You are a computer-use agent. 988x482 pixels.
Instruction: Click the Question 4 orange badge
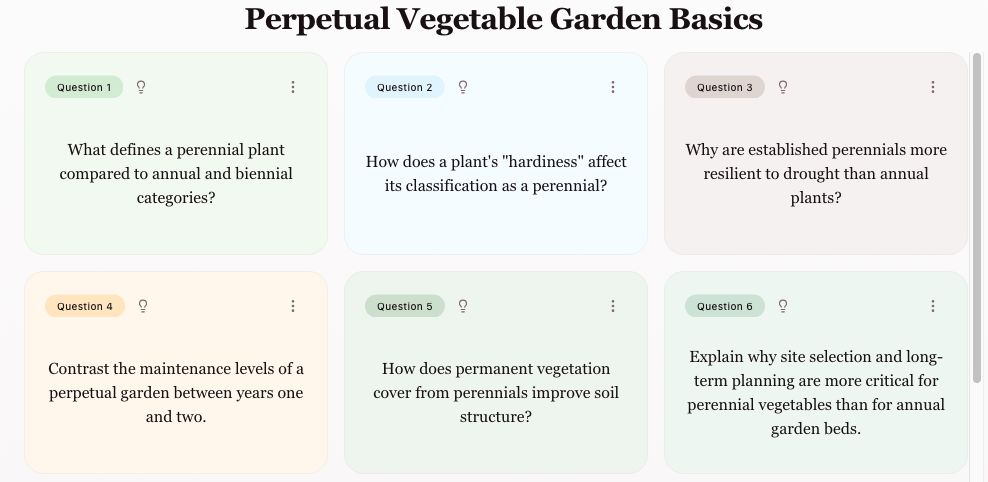point(85,306)
